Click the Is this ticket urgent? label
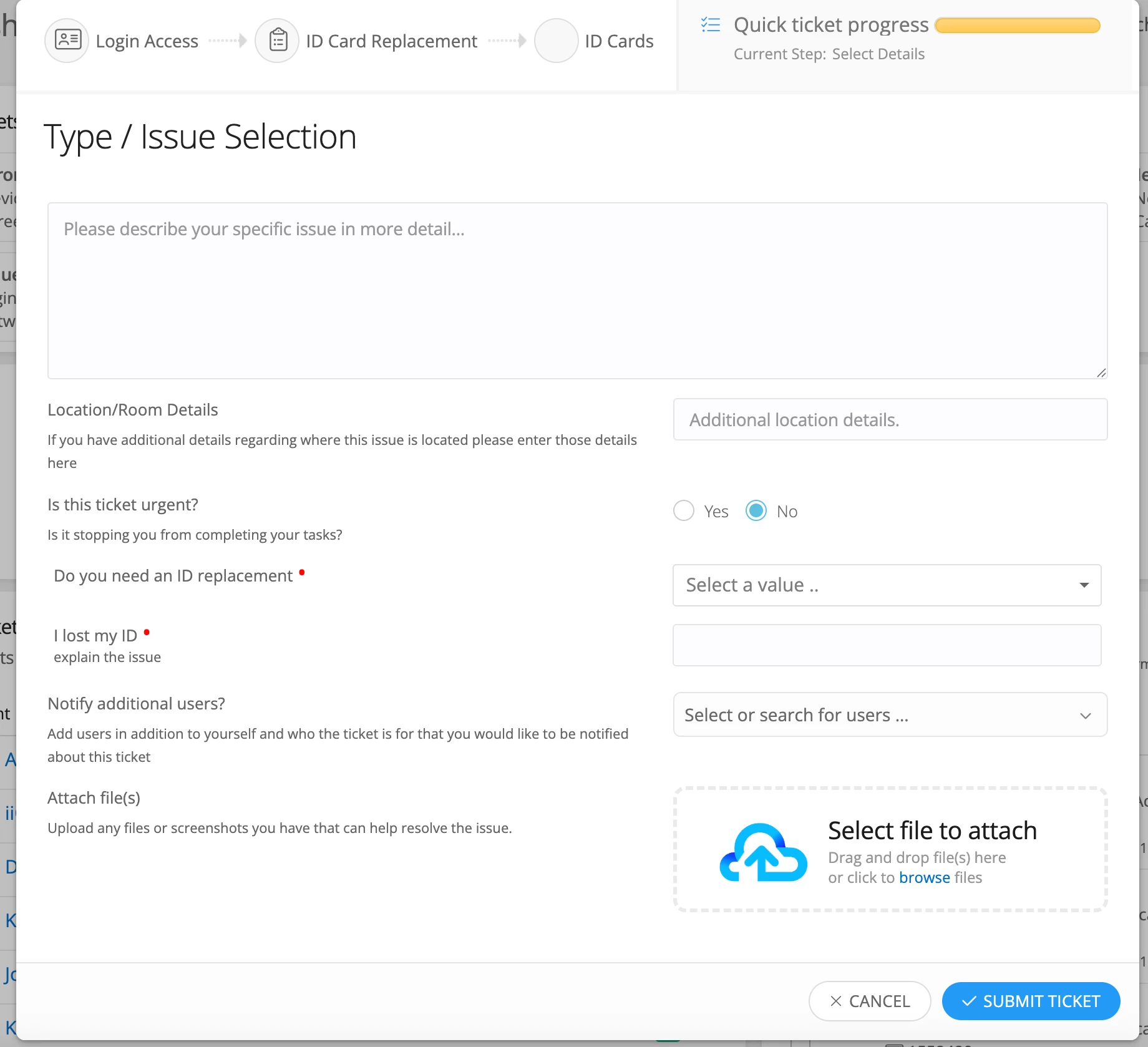The image size is (1148, 1047). [123, 505]
